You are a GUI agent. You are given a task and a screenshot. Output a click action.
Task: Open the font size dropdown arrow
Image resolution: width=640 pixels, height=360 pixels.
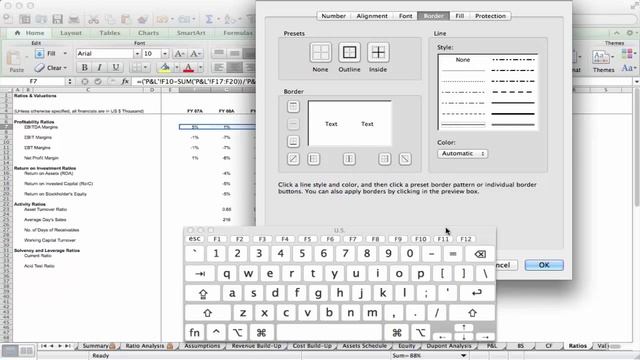164,53
